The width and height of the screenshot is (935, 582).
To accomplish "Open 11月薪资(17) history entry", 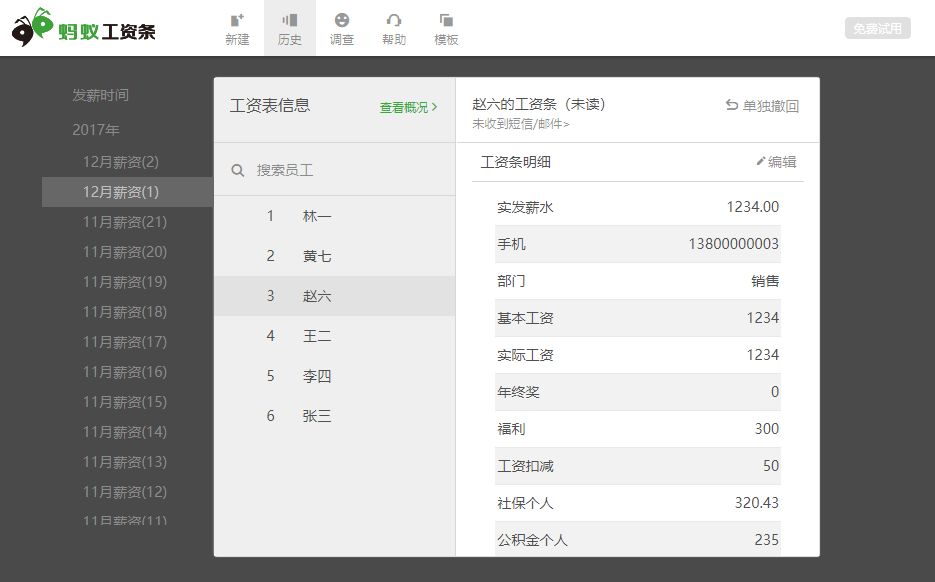I will click(x=125, y=342).
